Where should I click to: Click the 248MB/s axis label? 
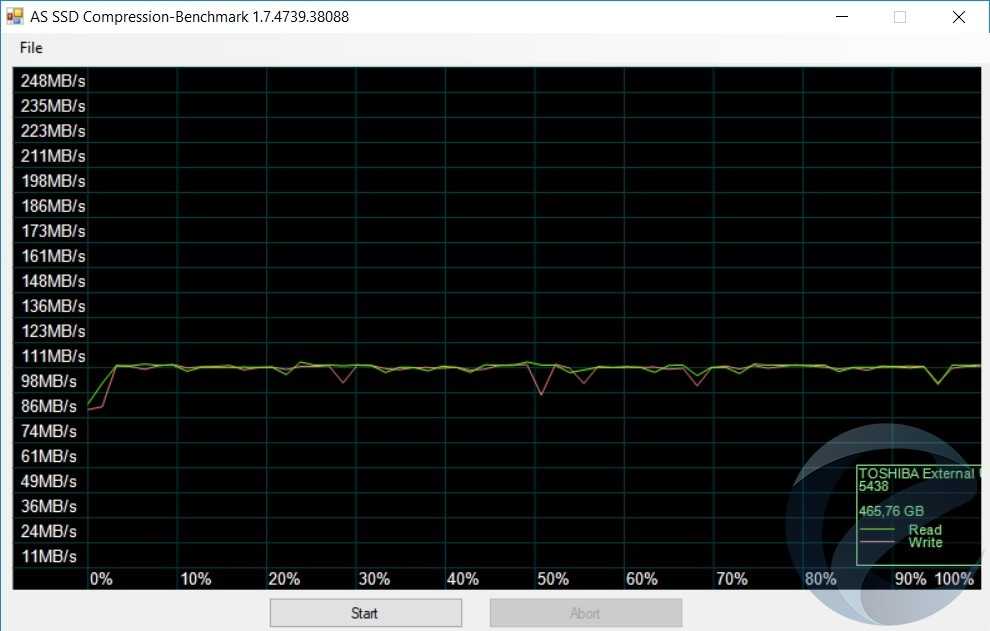pyautogui.click(x=53, y=81)
